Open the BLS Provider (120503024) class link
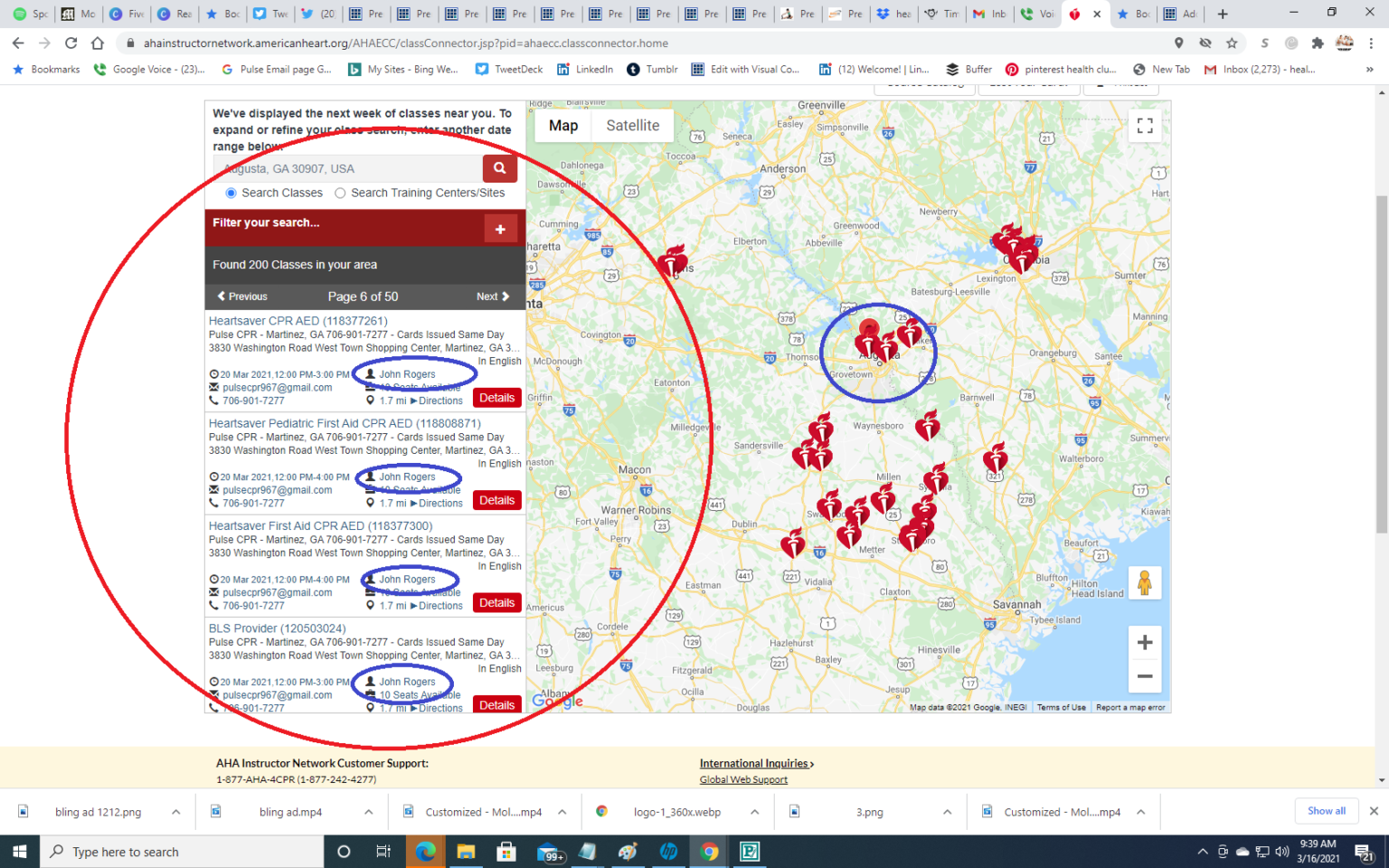This screenshot has height=868, width=1389. point(278,628)
